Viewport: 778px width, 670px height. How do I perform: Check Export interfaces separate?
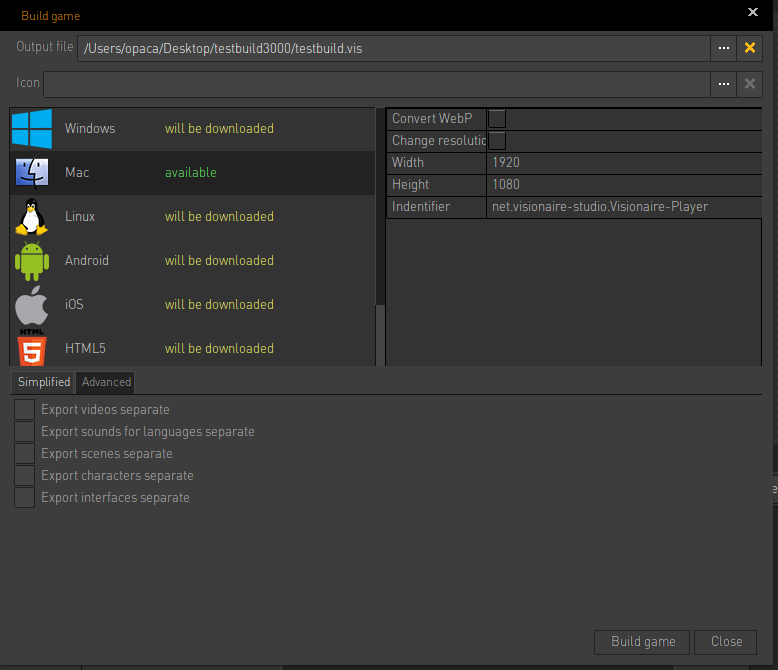[x=24, y=498]
